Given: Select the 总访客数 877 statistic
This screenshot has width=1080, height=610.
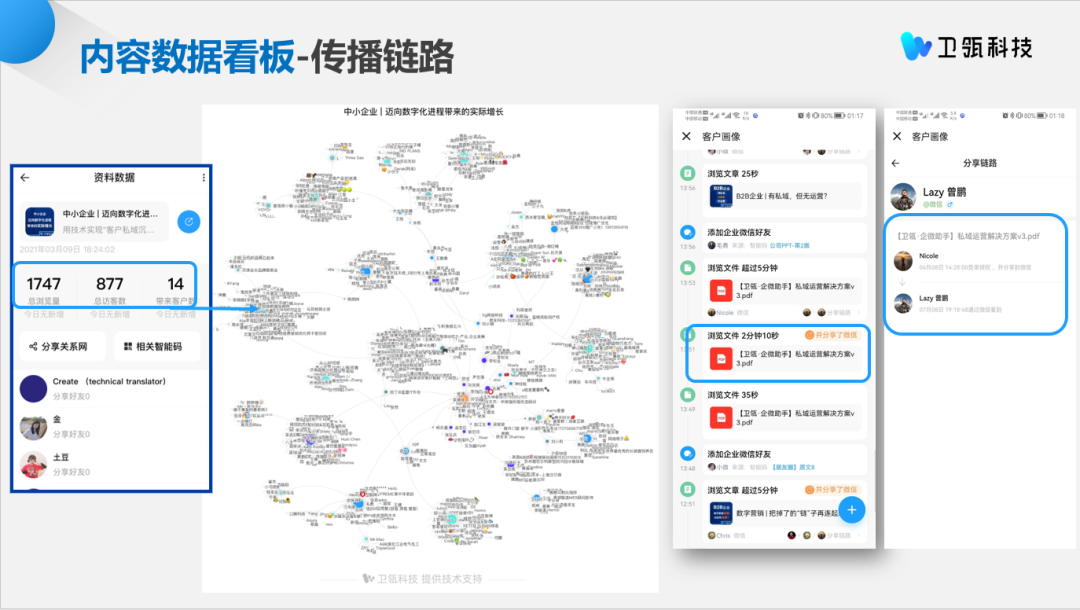Looking at the screenshot, I should pos(109,290).
